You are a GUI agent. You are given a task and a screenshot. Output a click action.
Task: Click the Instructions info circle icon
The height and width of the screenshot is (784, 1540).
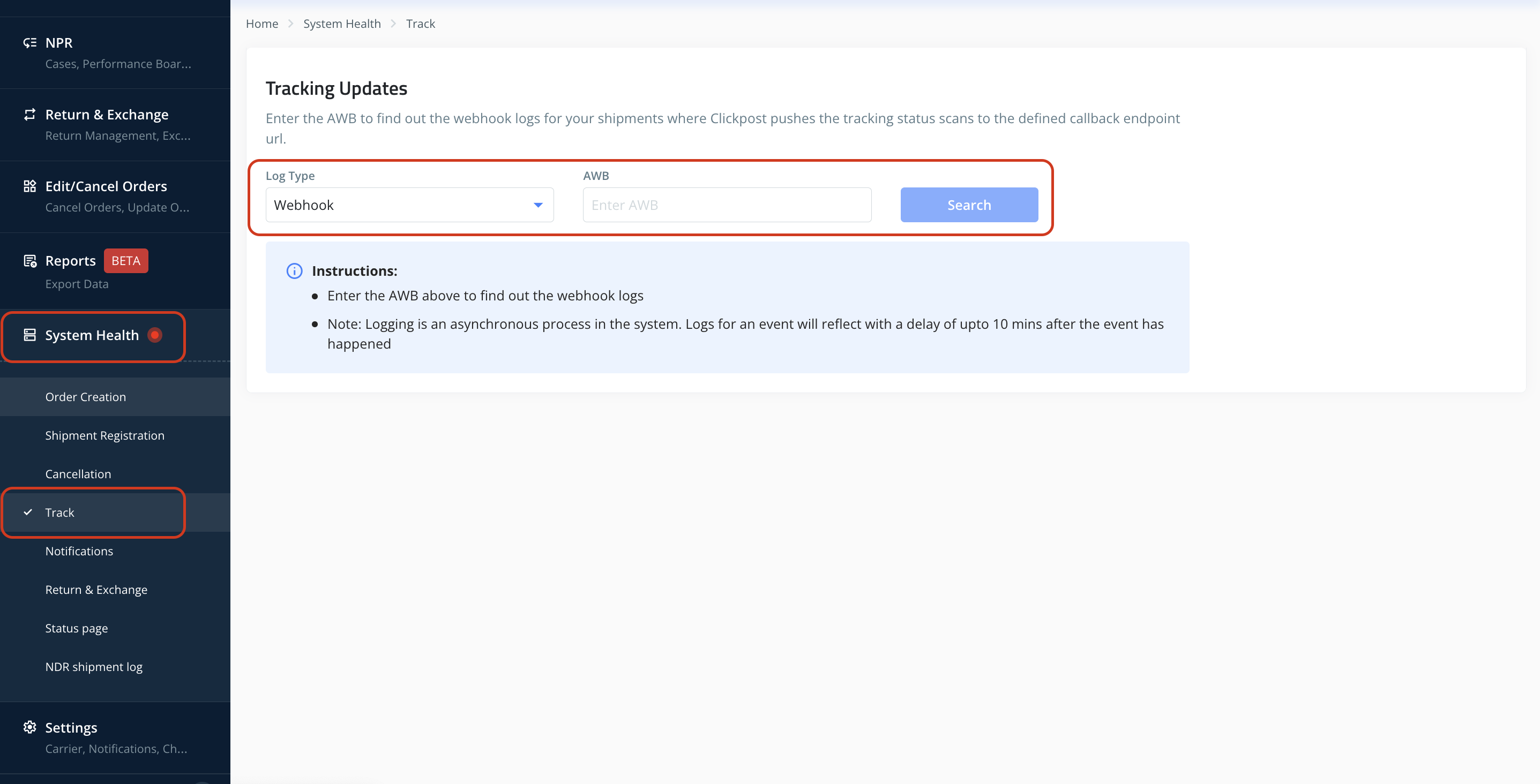[294, 270]
